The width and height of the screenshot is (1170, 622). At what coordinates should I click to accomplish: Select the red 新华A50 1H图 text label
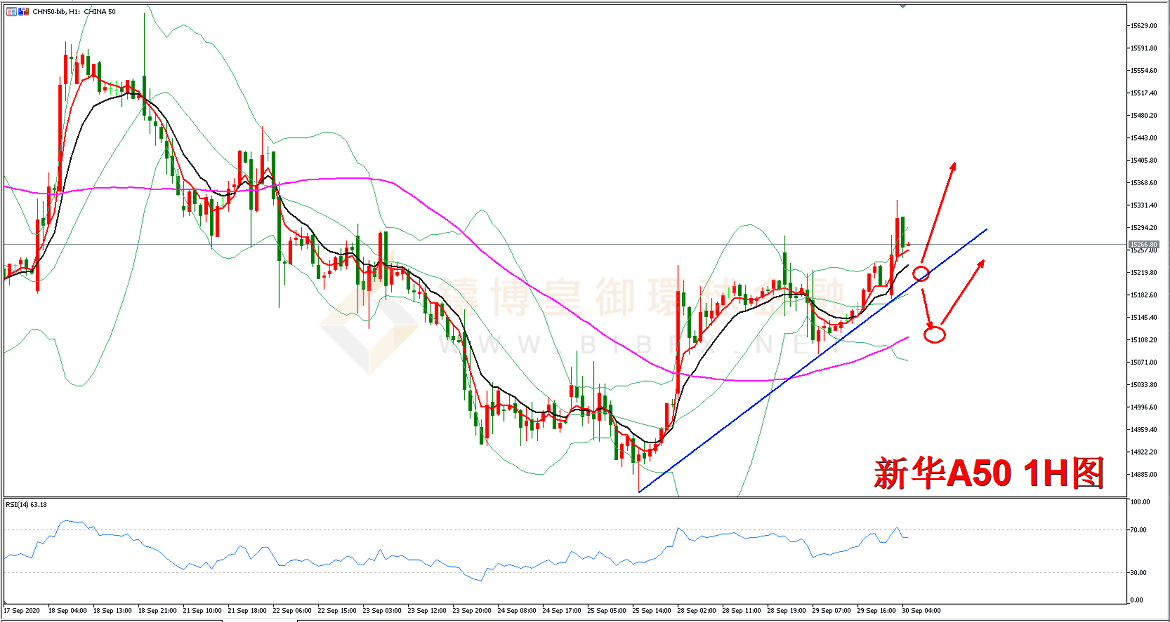click(x=988, y=473)
